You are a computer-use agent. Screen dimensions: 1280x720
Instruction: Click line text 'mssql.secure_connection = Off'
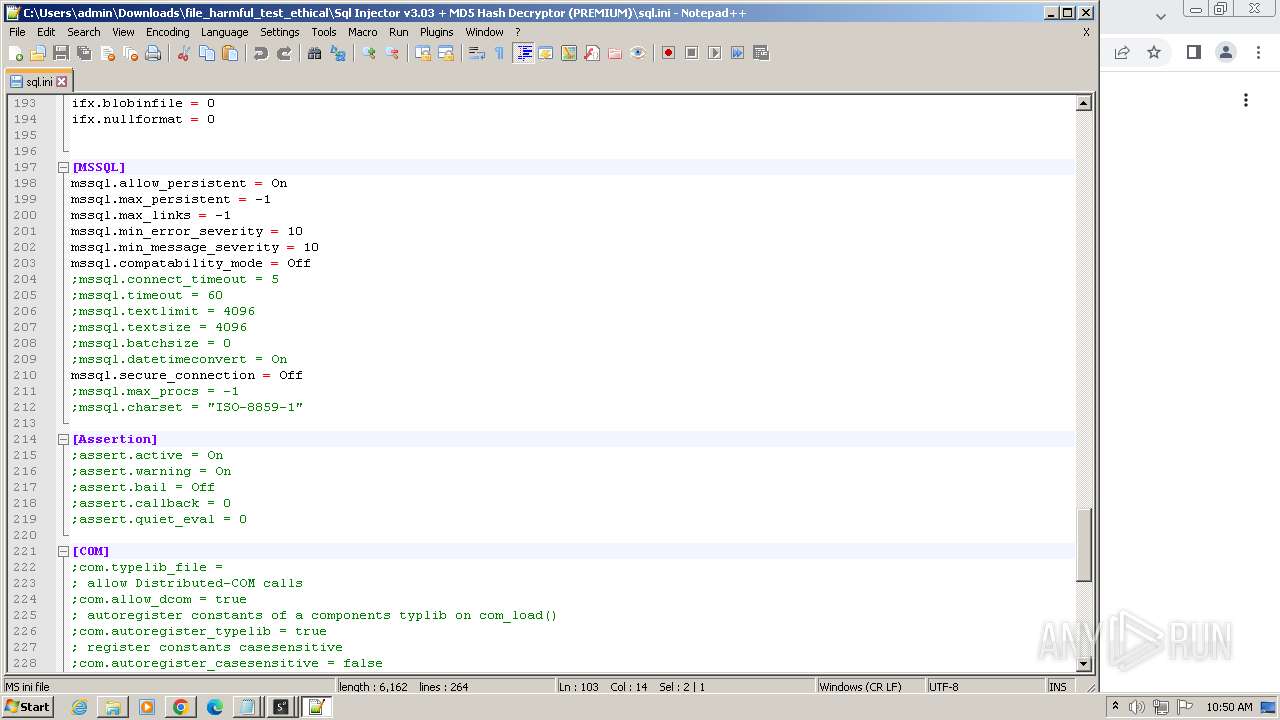186,375
